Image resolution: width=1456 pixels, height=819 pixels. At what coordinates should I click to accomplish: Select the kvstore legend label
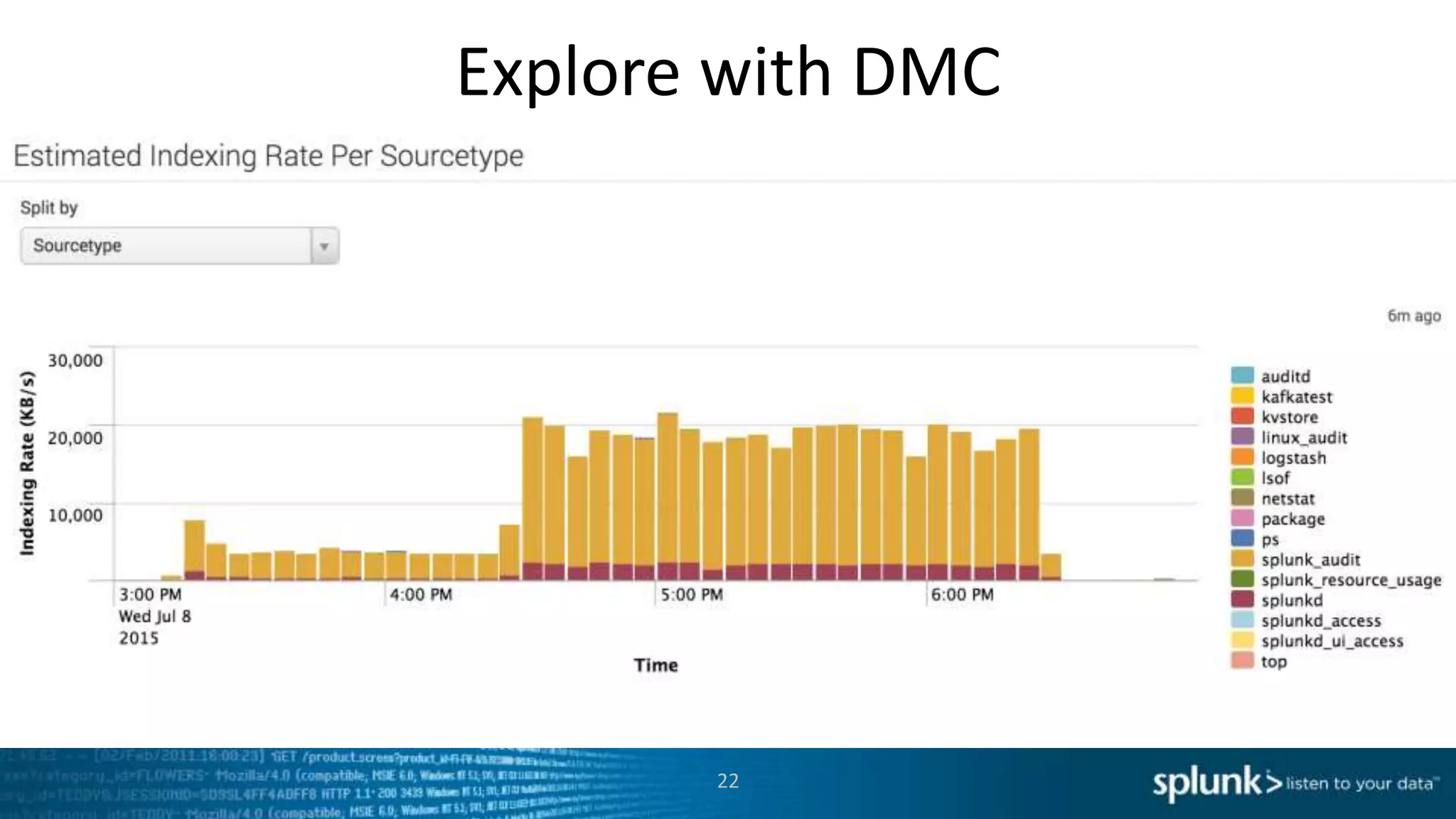1290,417
